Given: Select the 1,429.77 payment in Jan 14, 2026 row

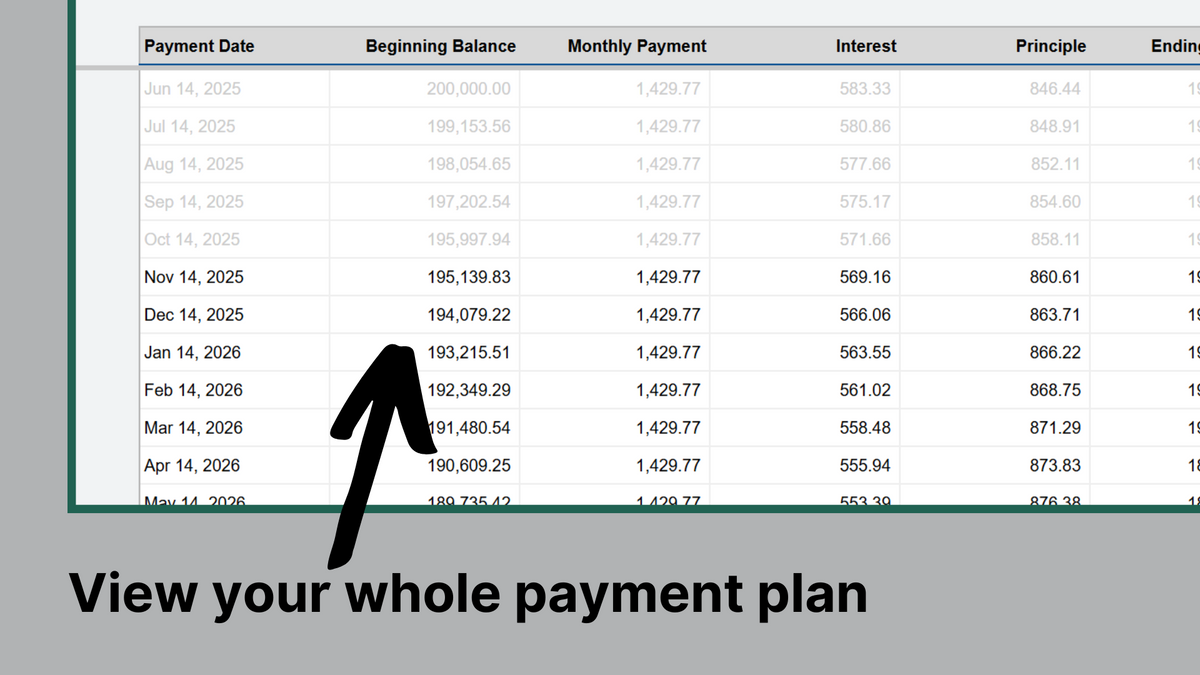Looking at the screenshot, I should 615,353.
